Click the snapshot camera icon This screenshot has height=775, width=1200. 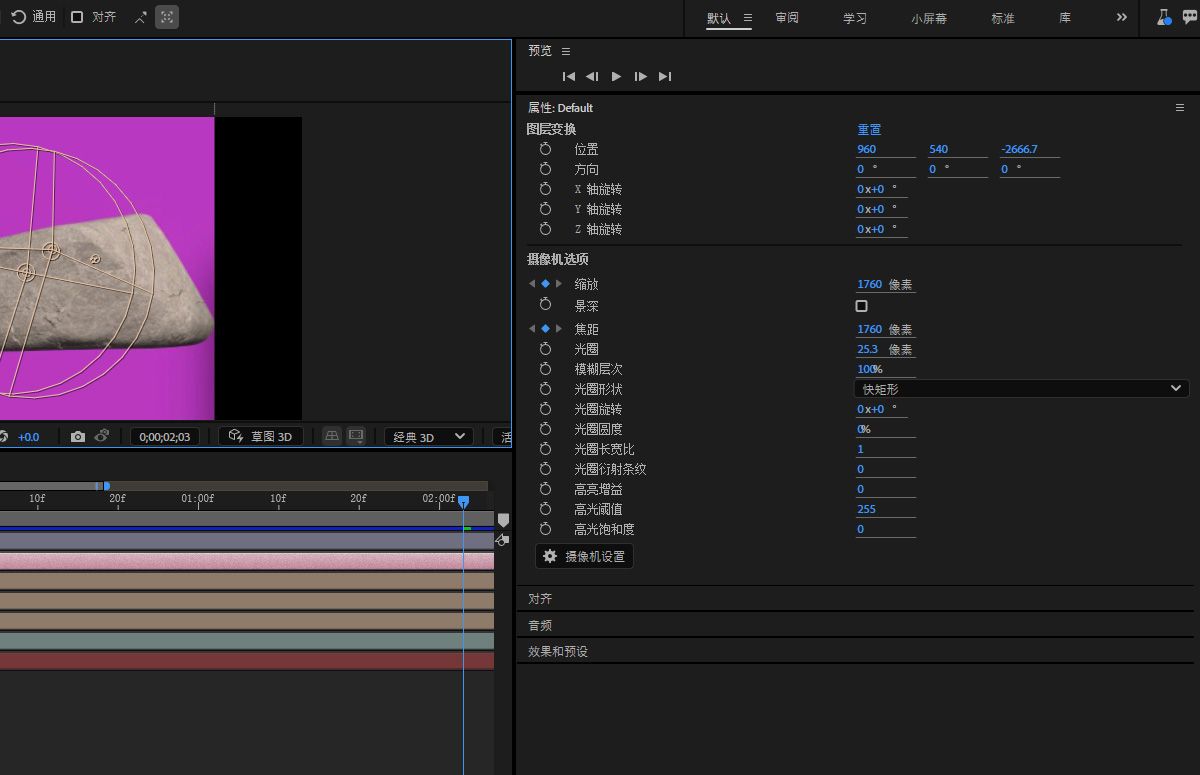pyautogui.click(x=78, y=437)
